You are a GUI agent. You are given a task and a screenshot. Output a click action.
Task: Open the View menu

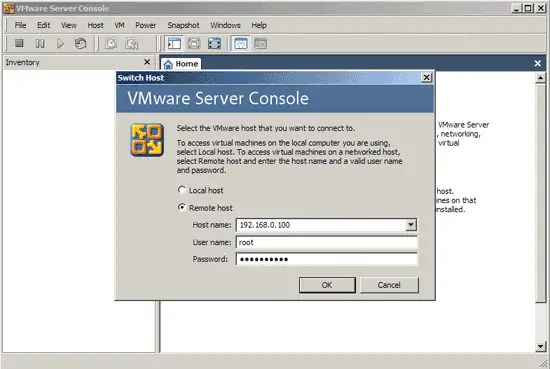click(69, 25)
